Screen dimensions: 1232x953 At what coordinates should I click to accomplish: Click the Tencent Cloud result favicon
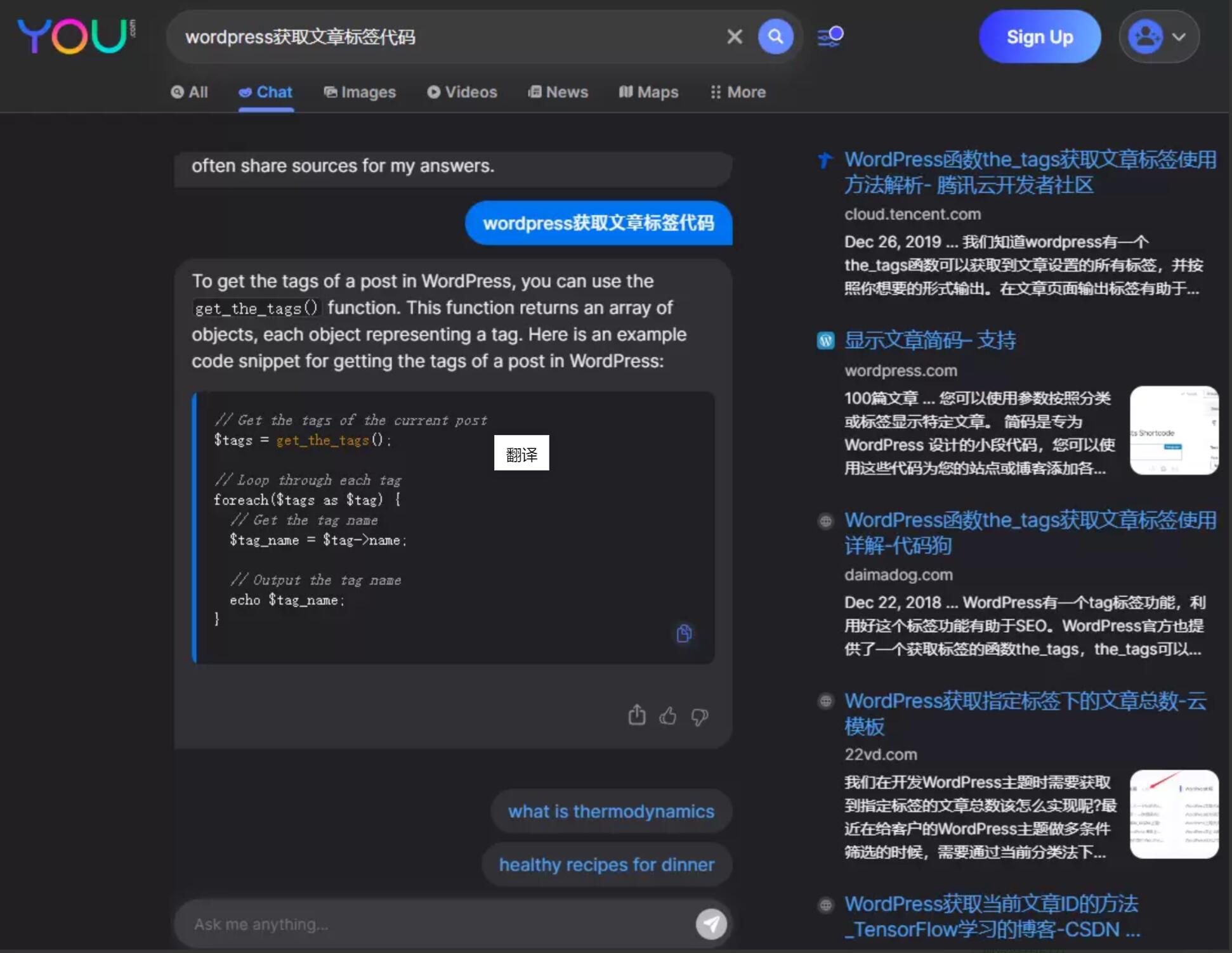825,160
